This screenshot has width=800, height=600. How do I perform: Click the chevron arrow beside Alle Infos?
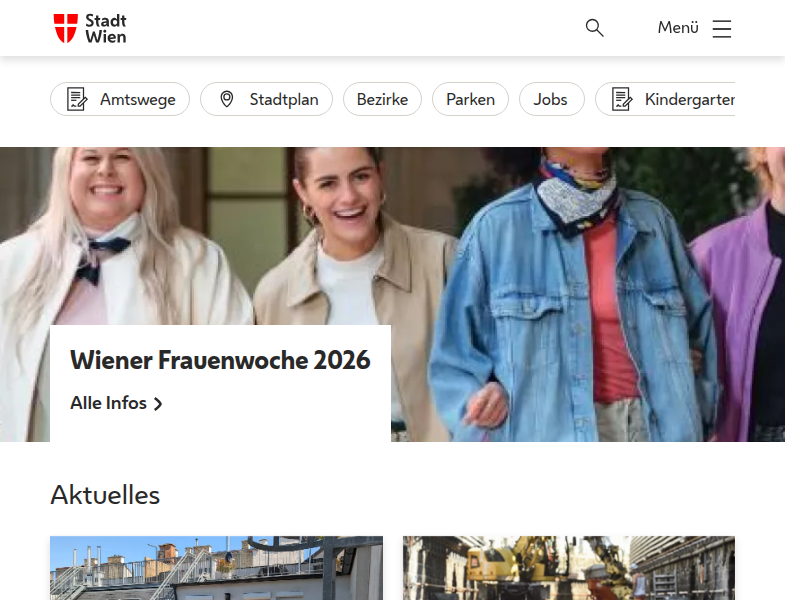[158, 404]
